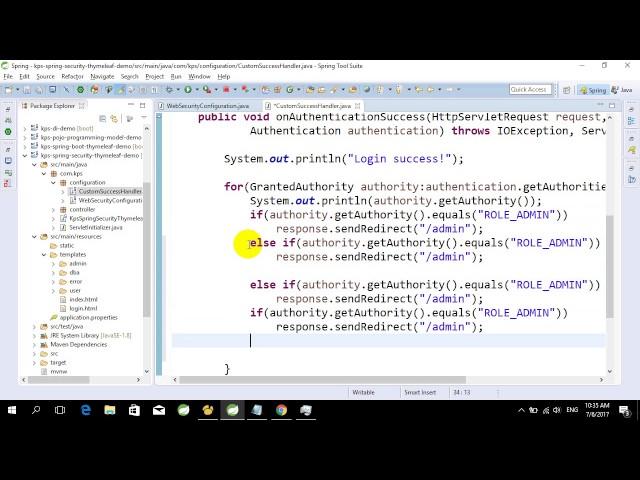Screen dimensions: 640x480
Task: Open the Debug button dropdown arrow
Action: [178, 89]
